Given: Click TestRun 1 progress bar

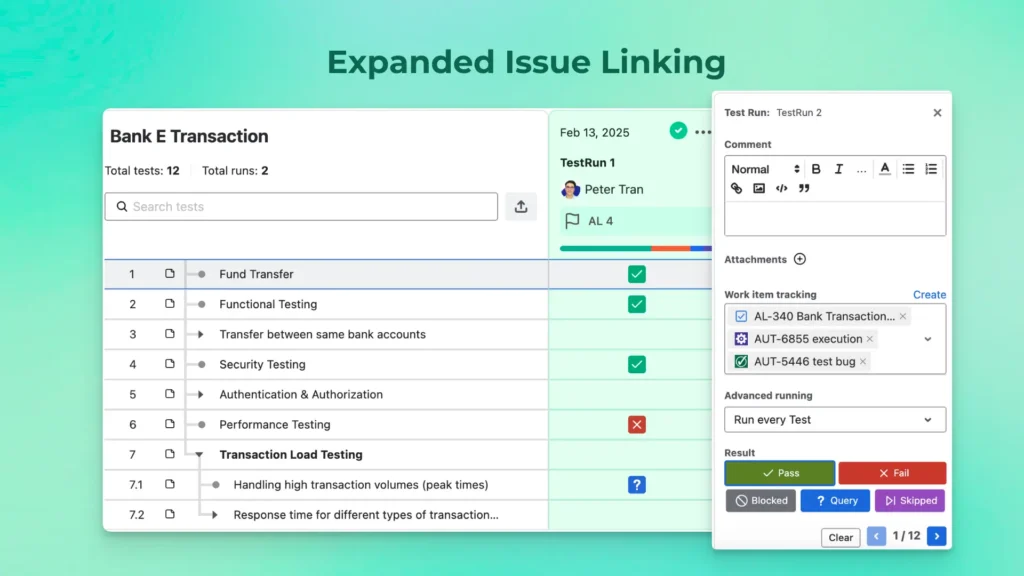Looking at the screenshot, I should 635,248.
